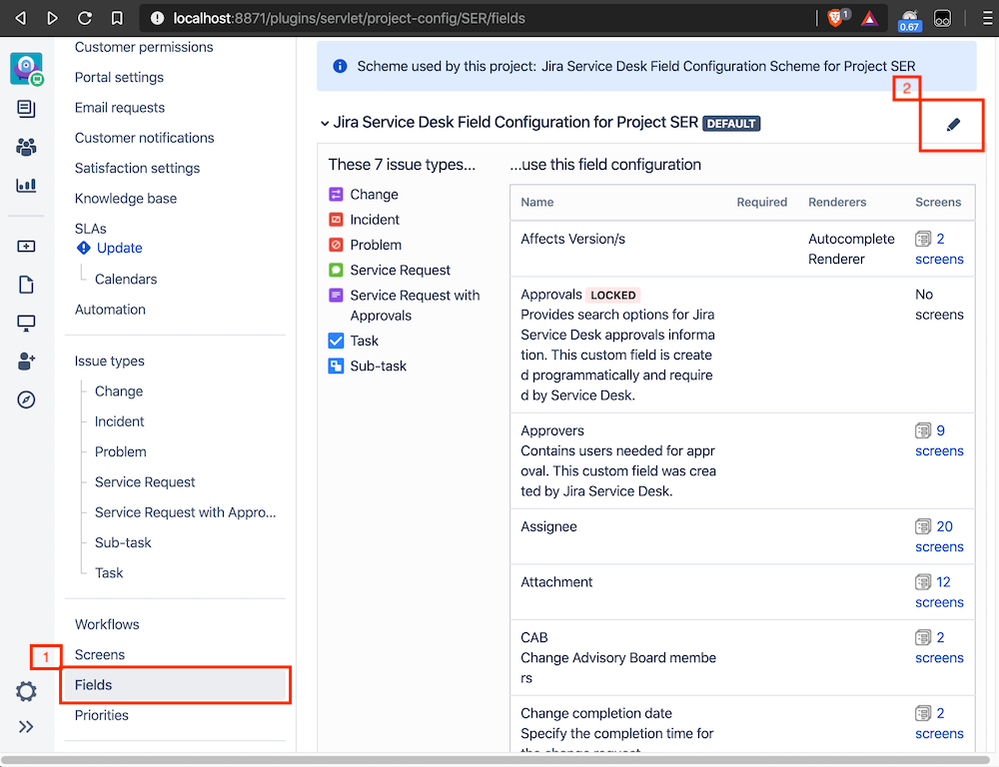The image size is (999, 767).
Task: Click the browser forward arrow
Action: pos(52,18)
